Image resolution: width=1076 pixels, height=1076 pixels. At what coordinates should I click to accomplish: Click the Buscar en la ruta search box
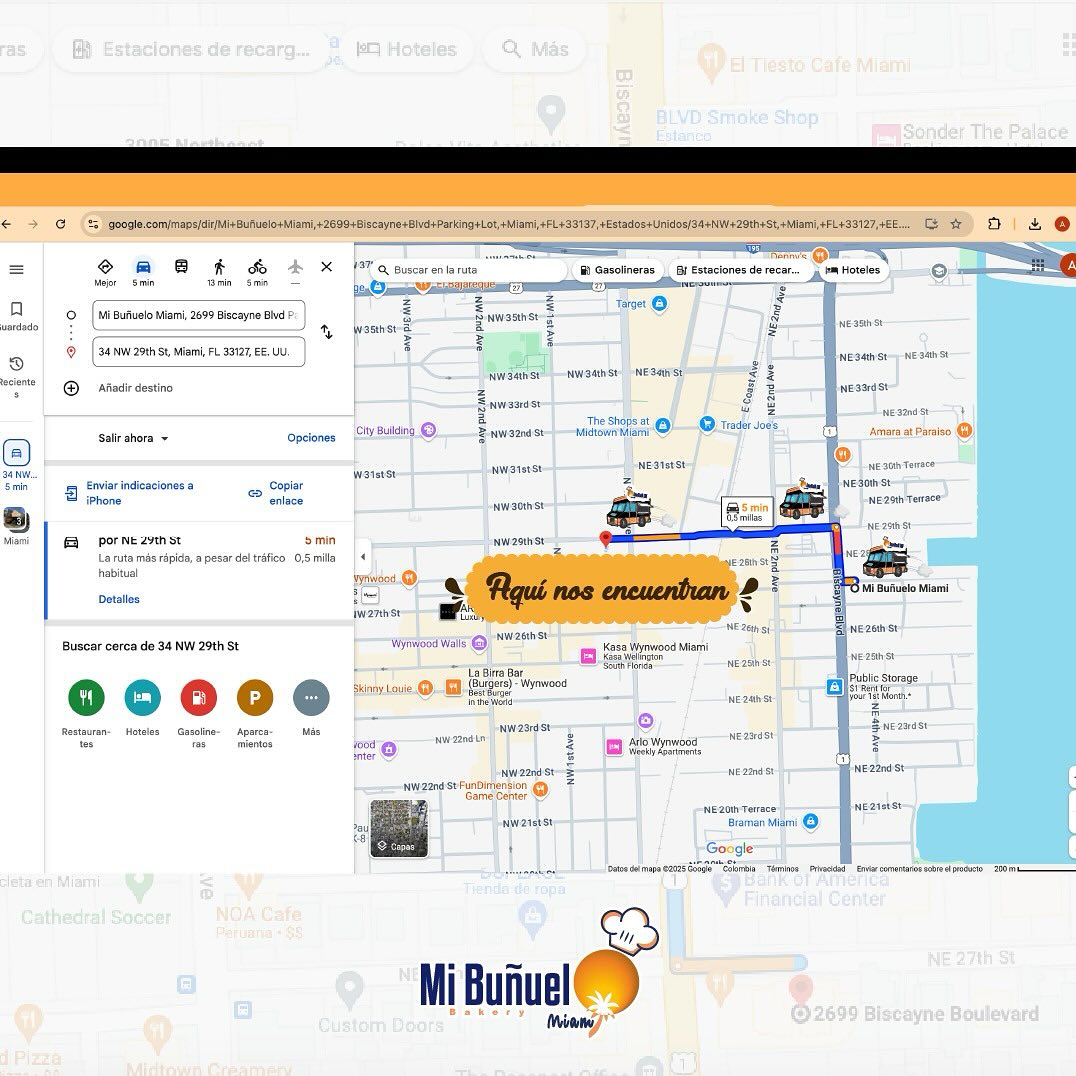(x=469, y=270)
